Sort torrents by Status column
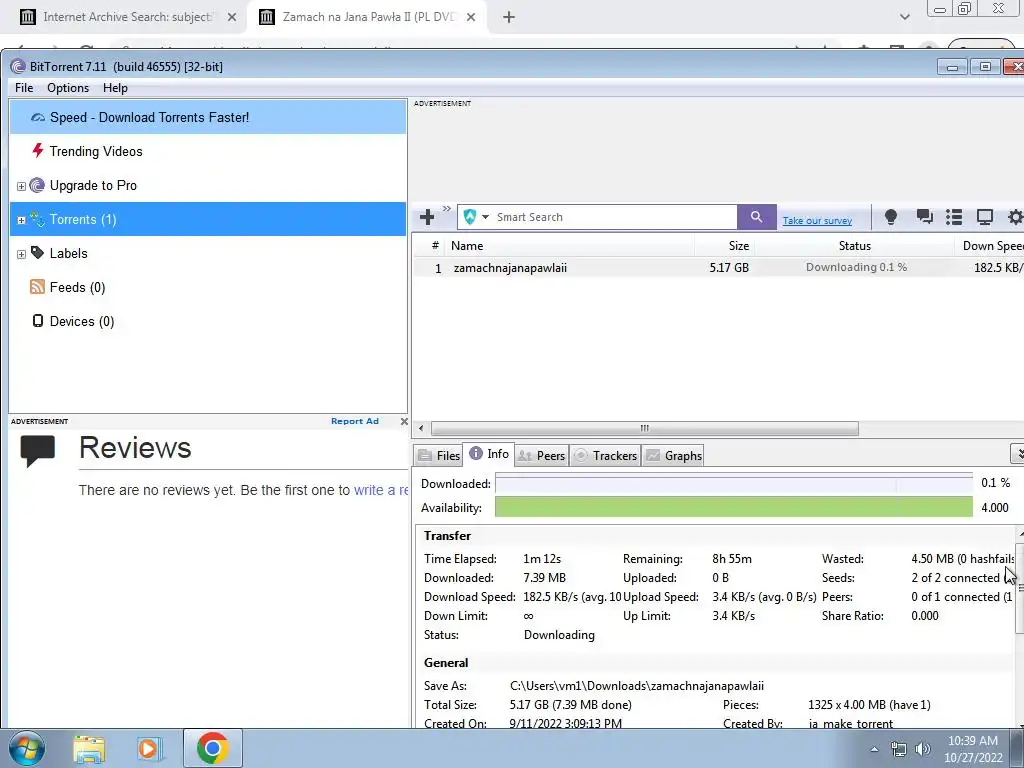This screenshot has width=1024, height=768. (854, 246)
